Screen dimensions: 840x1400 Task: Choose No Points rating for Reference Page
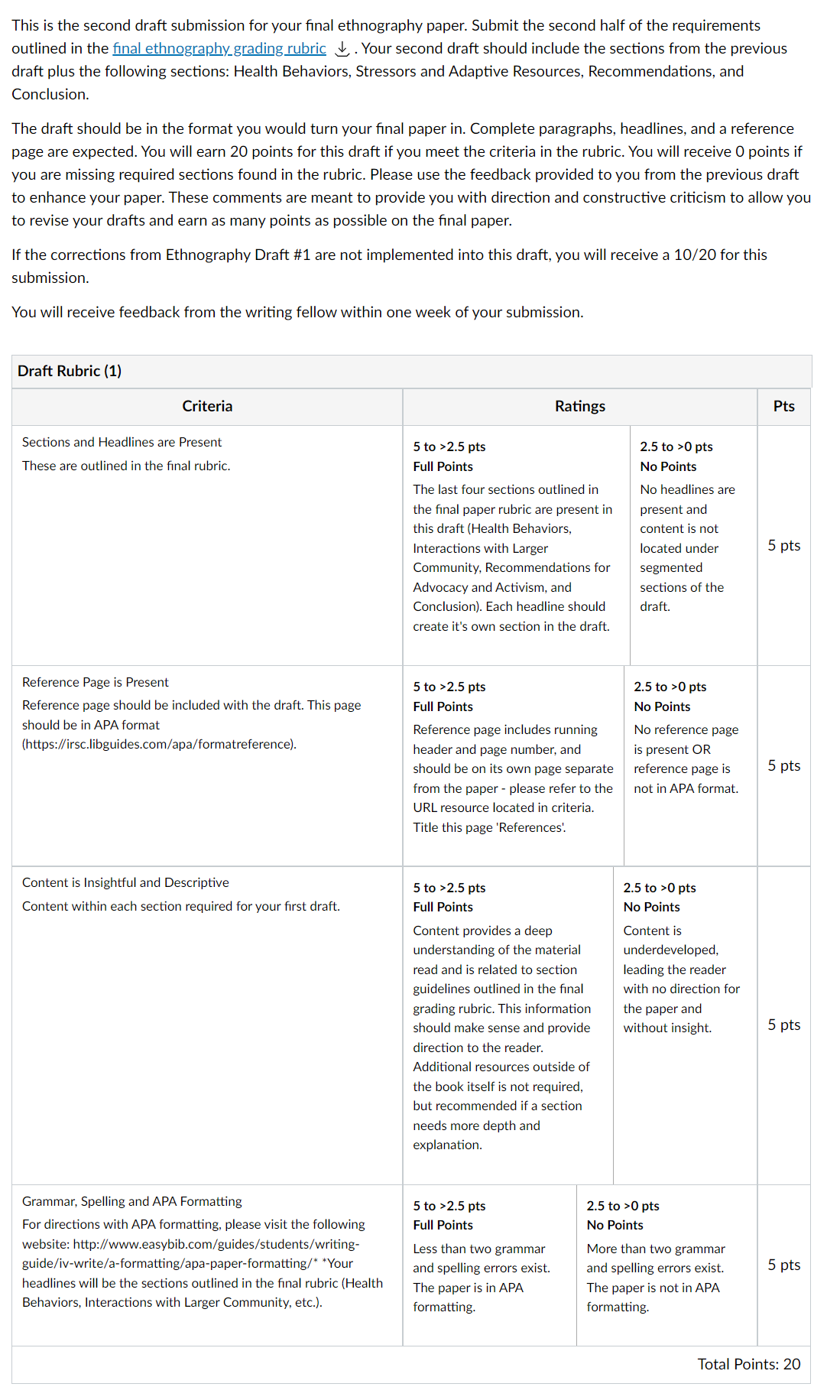tap(691, 766)
